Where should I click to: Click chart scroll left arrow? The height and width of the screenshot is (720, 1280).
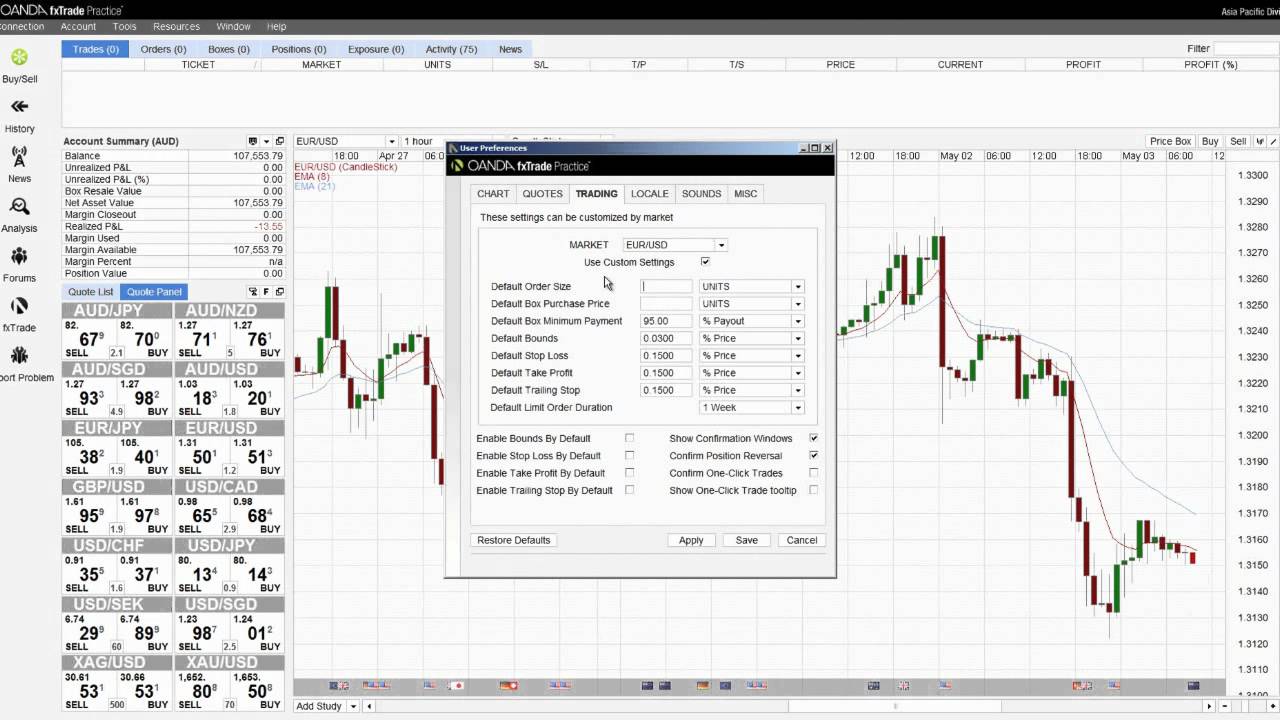pyautogui.click(x=369, y=706)
